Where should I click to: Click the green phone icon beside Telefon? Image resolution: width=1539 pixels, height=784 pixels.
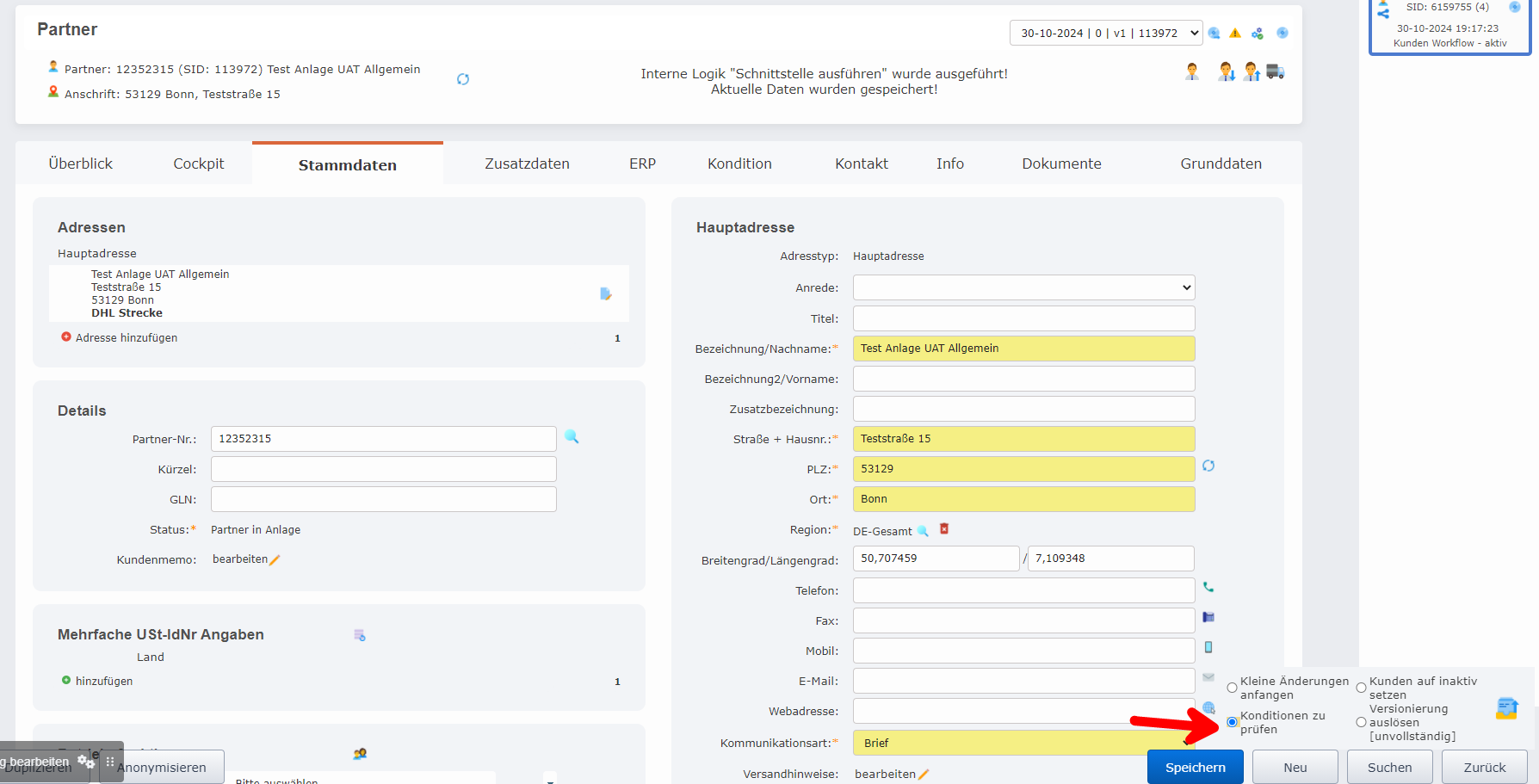tap(1208, 587)
